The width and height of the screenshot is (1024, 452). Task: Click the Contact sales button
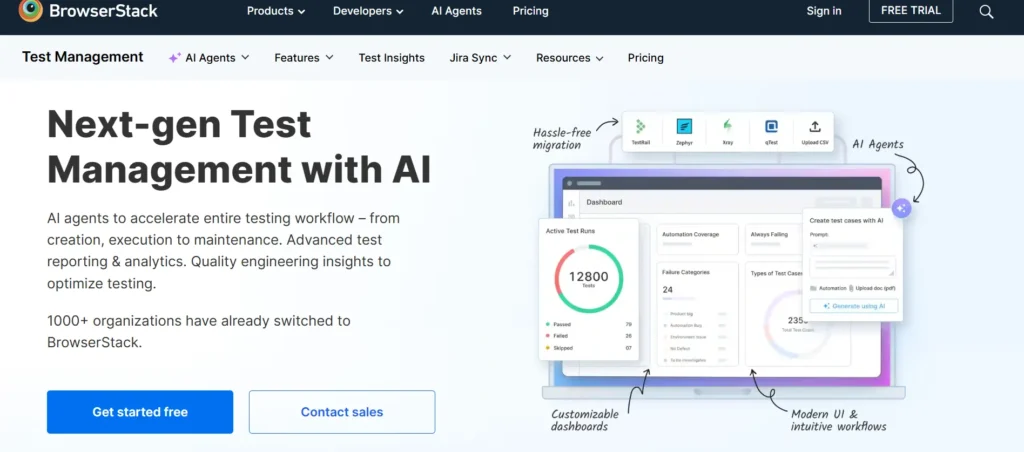(342, 412)
